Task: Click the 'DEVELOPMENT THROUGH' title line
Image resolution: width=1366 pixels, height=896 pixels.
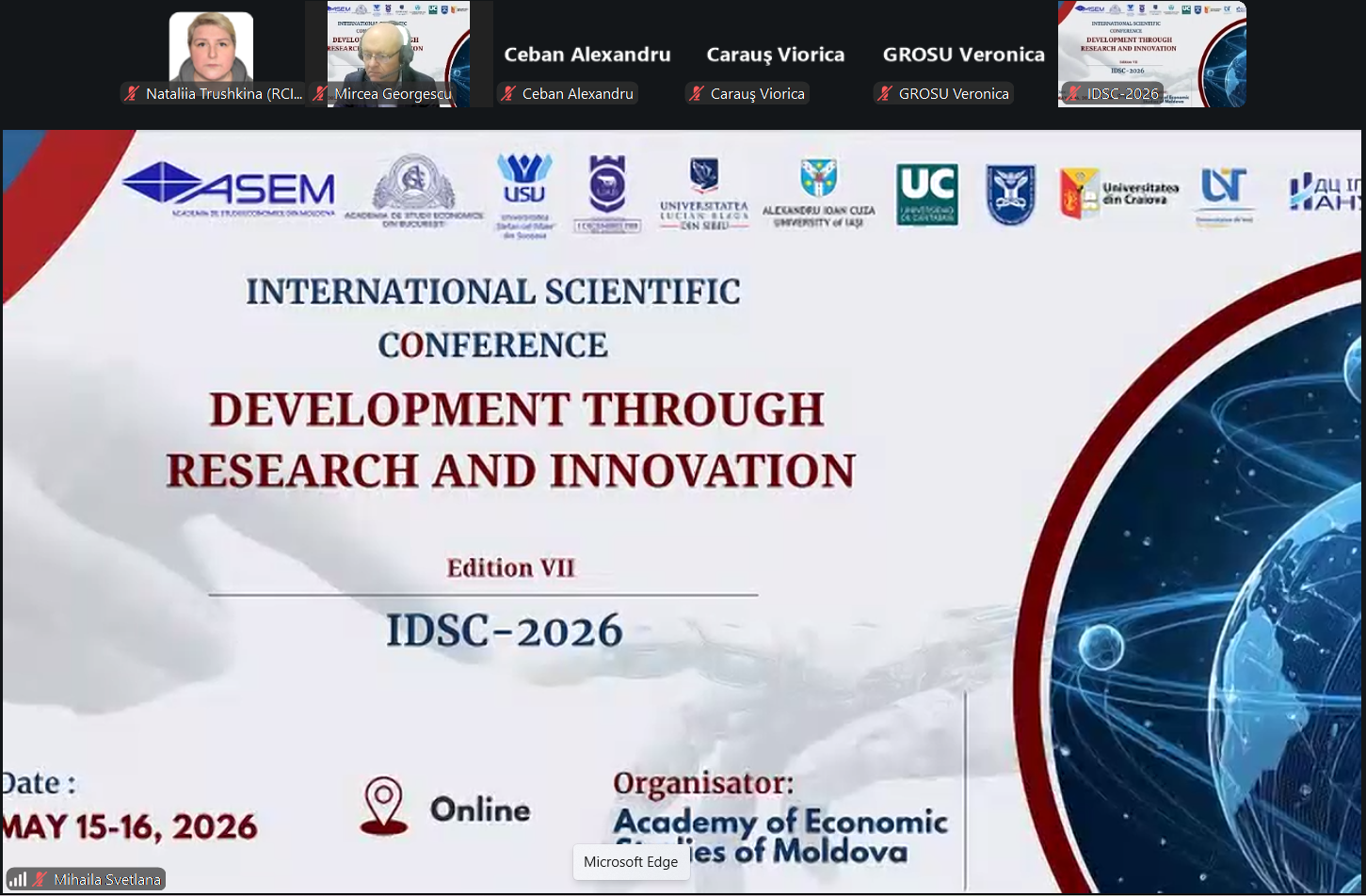Action: click(x=517, y=409)
